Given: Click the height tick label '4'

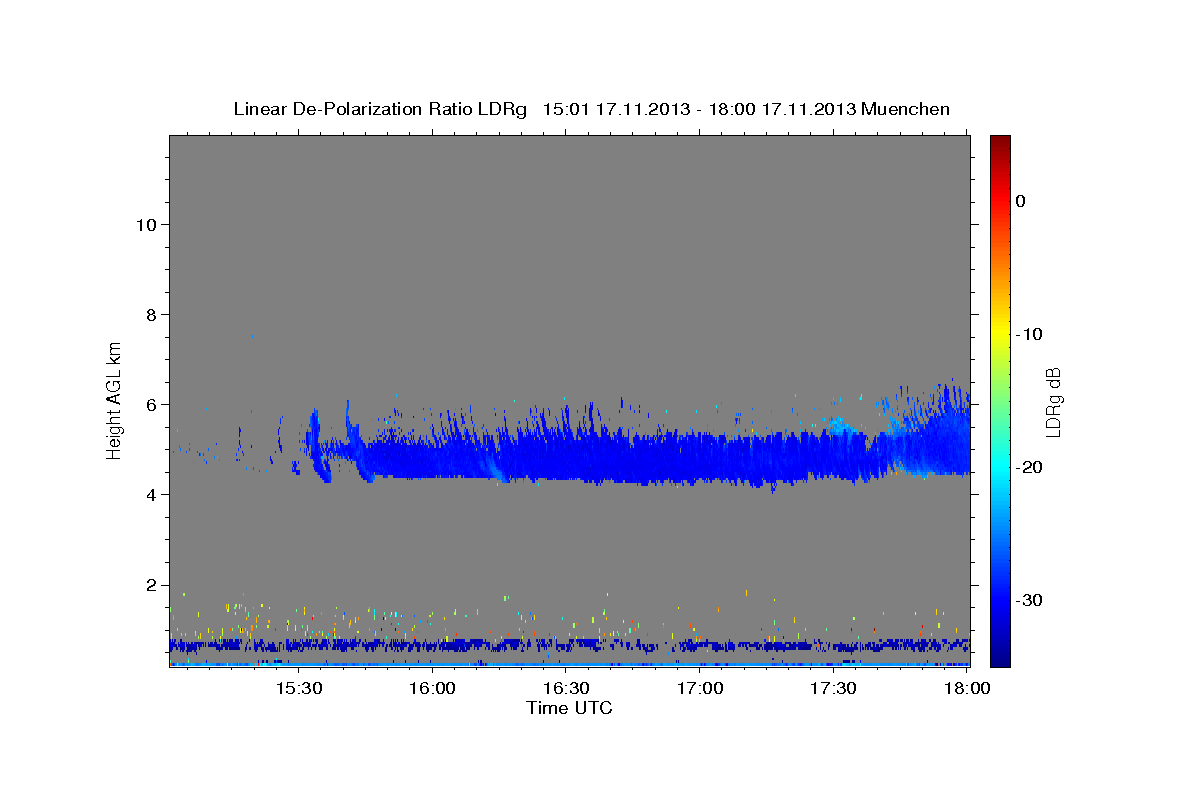Looking at the screenshot, I should (x=151, y=495).
